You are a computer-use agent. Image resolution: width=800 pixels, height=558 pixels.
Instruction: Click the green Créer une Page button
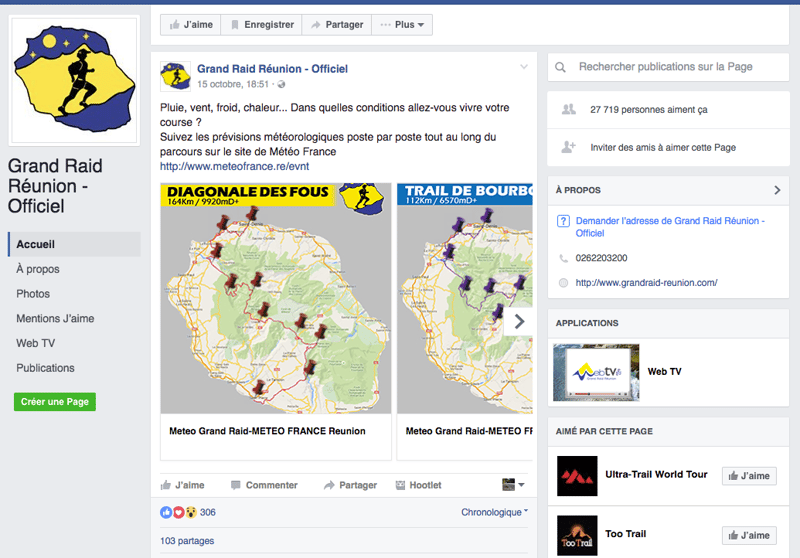55,402
